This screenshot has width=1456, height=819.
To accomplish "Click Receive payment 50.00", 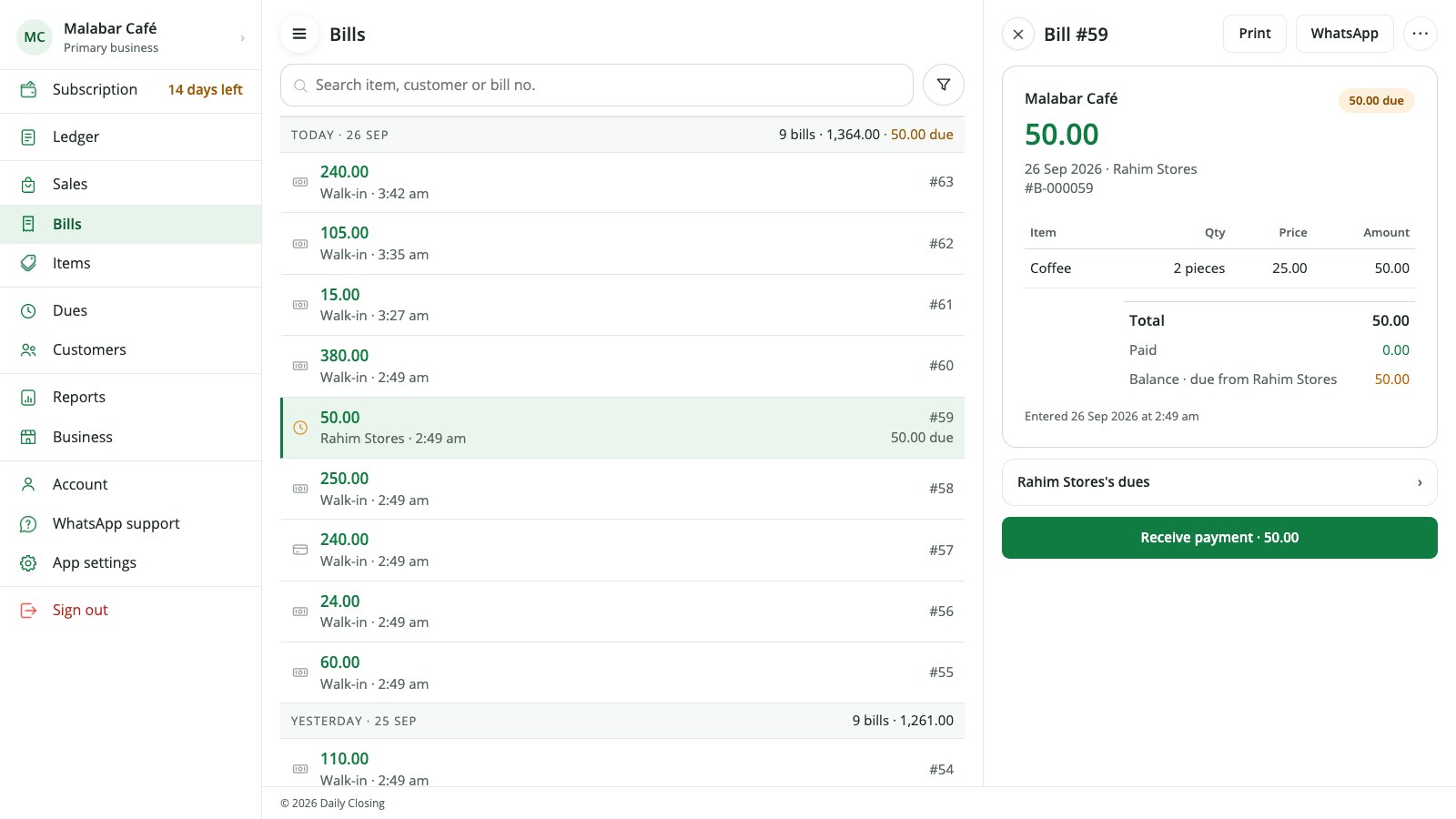I will point(1219,538).
